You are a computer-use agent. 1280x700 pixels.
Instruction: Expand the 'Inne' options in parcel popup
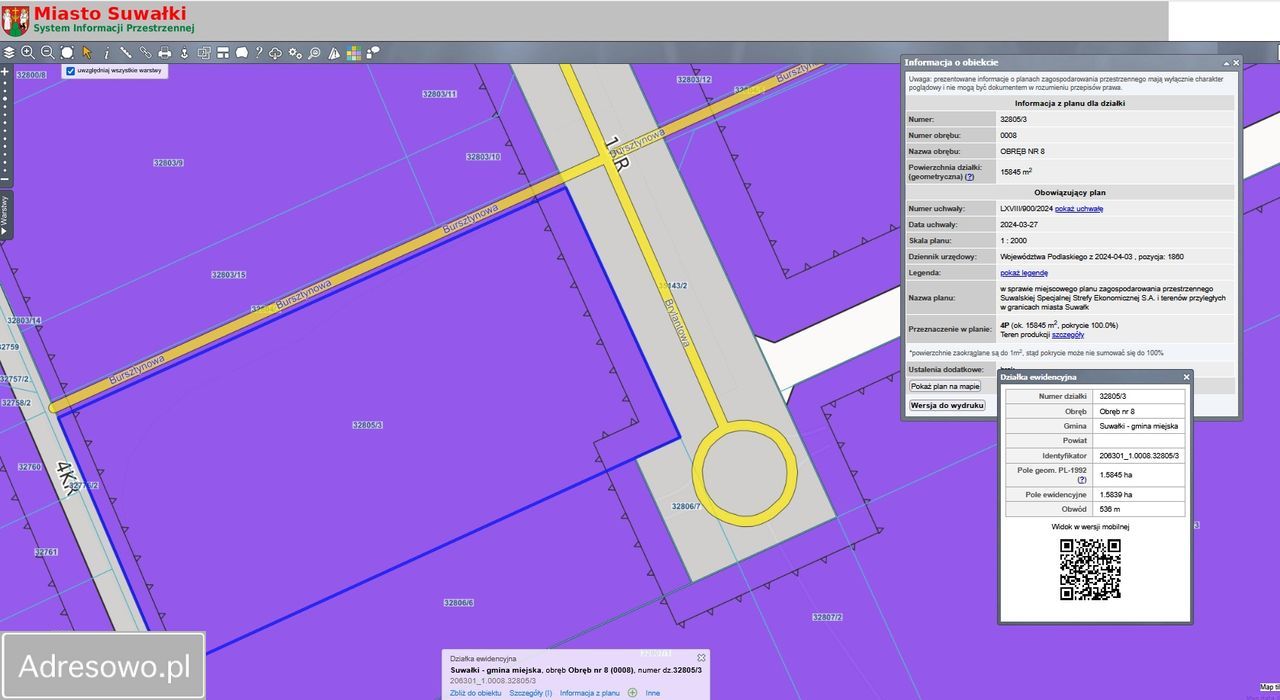tap(652, 693)
